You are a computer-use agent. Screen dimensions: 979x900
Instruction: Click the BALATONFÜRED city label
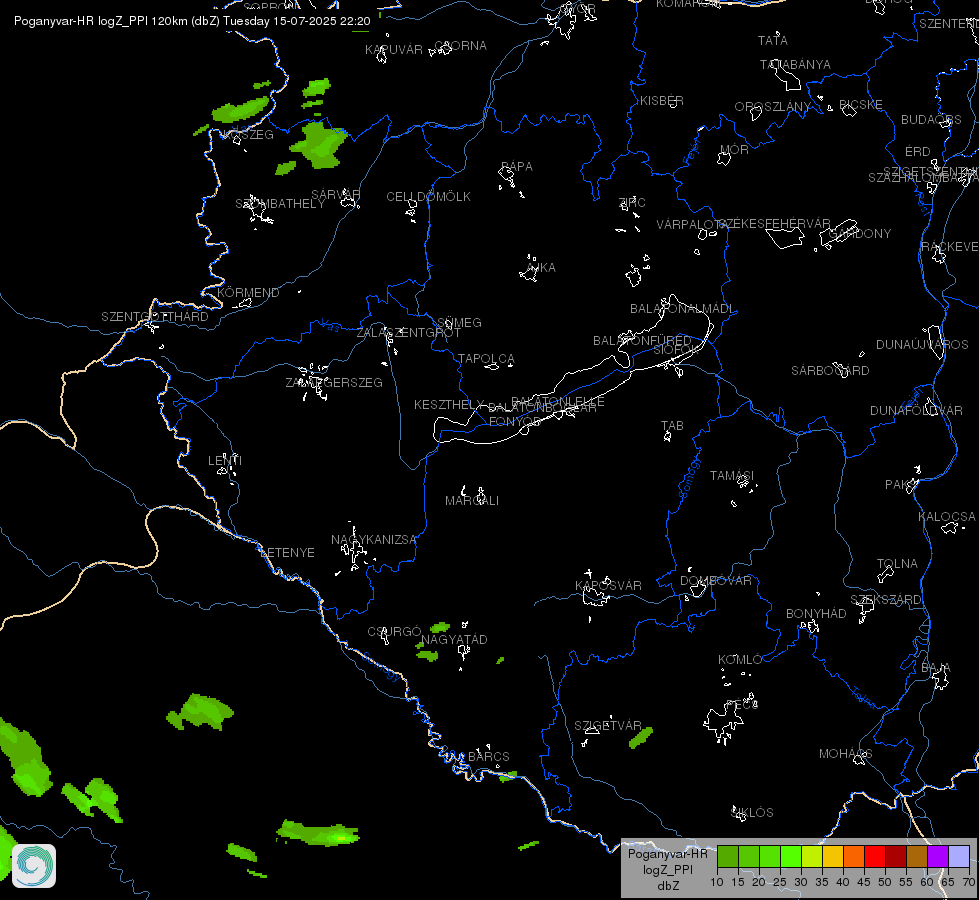tap(642, 341)
